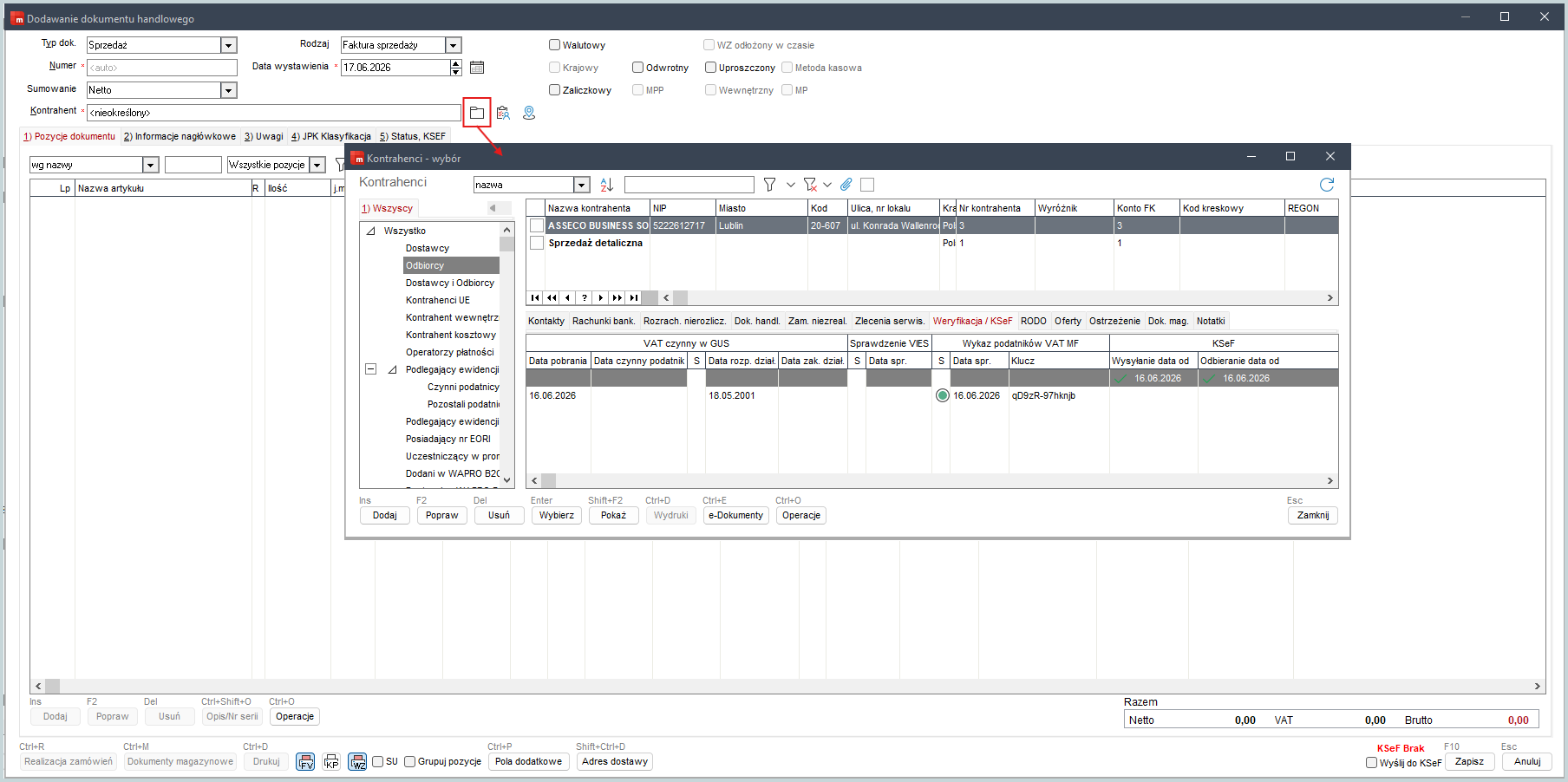Click the calendar icon beside issue date

pyautogui.click(x=476, y=67)
